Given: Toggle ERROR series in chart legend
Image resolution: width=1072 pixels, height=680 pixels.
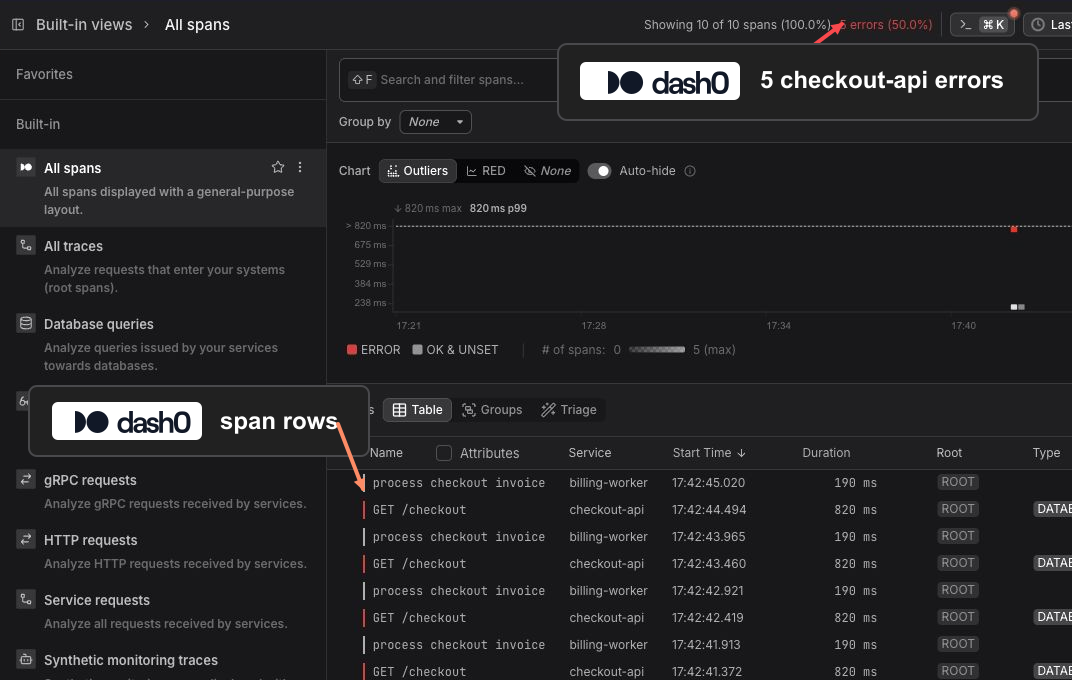Looking at the screenshot, I should pyautogui.click(x=373, y=350).
